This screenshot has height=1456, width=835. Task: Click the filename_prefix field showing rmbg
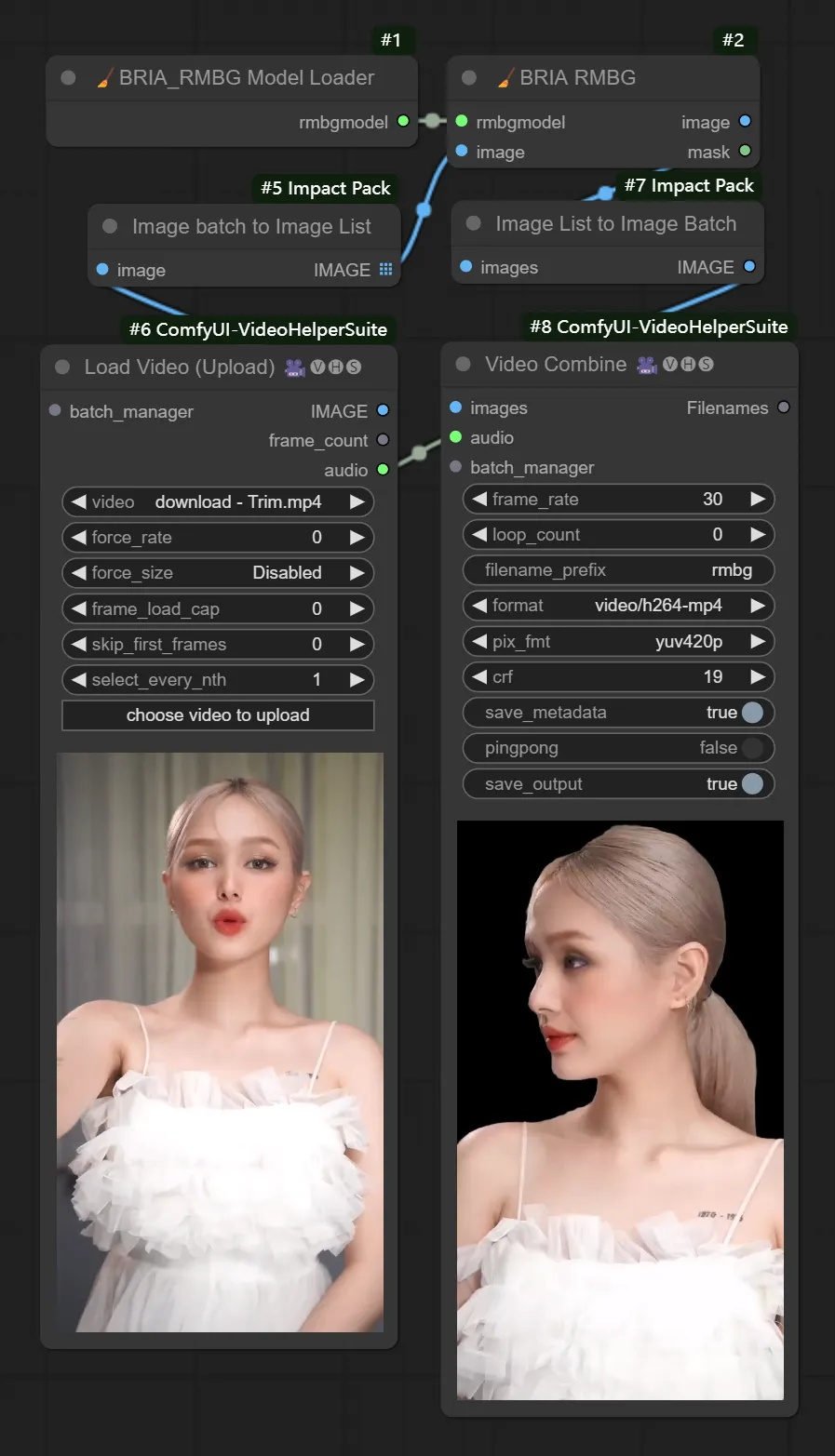618,570
